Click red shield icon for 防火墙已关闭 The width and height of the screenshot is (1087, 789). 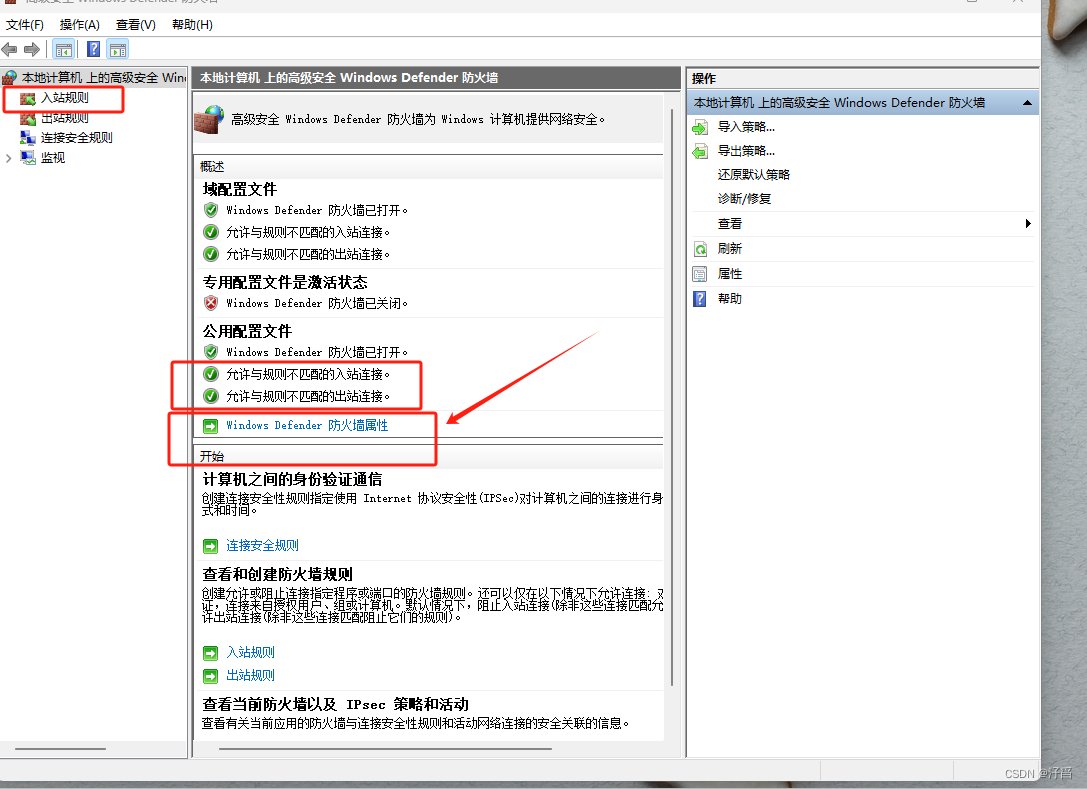point(211,303)
